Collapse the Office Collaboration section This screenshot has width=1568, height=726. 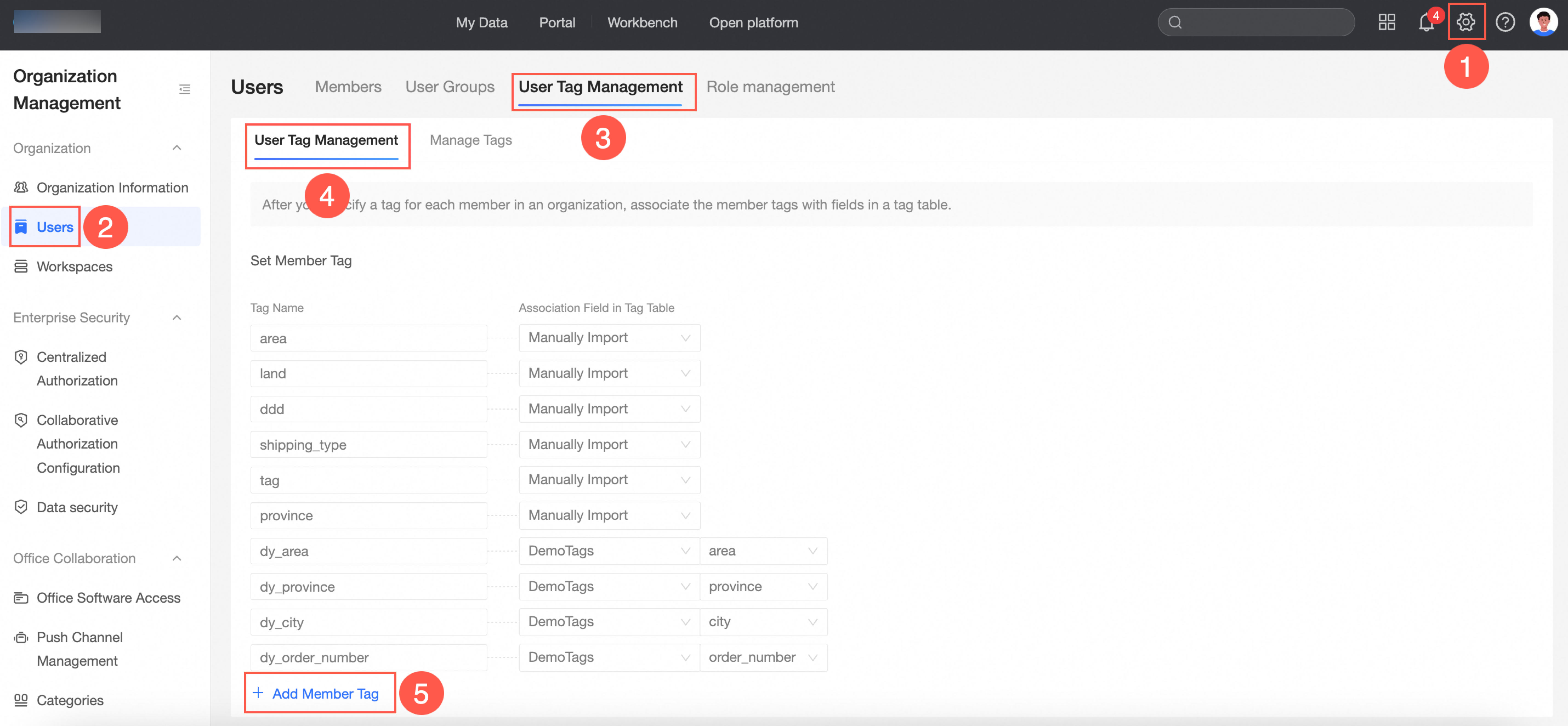[x=177, y=558]
